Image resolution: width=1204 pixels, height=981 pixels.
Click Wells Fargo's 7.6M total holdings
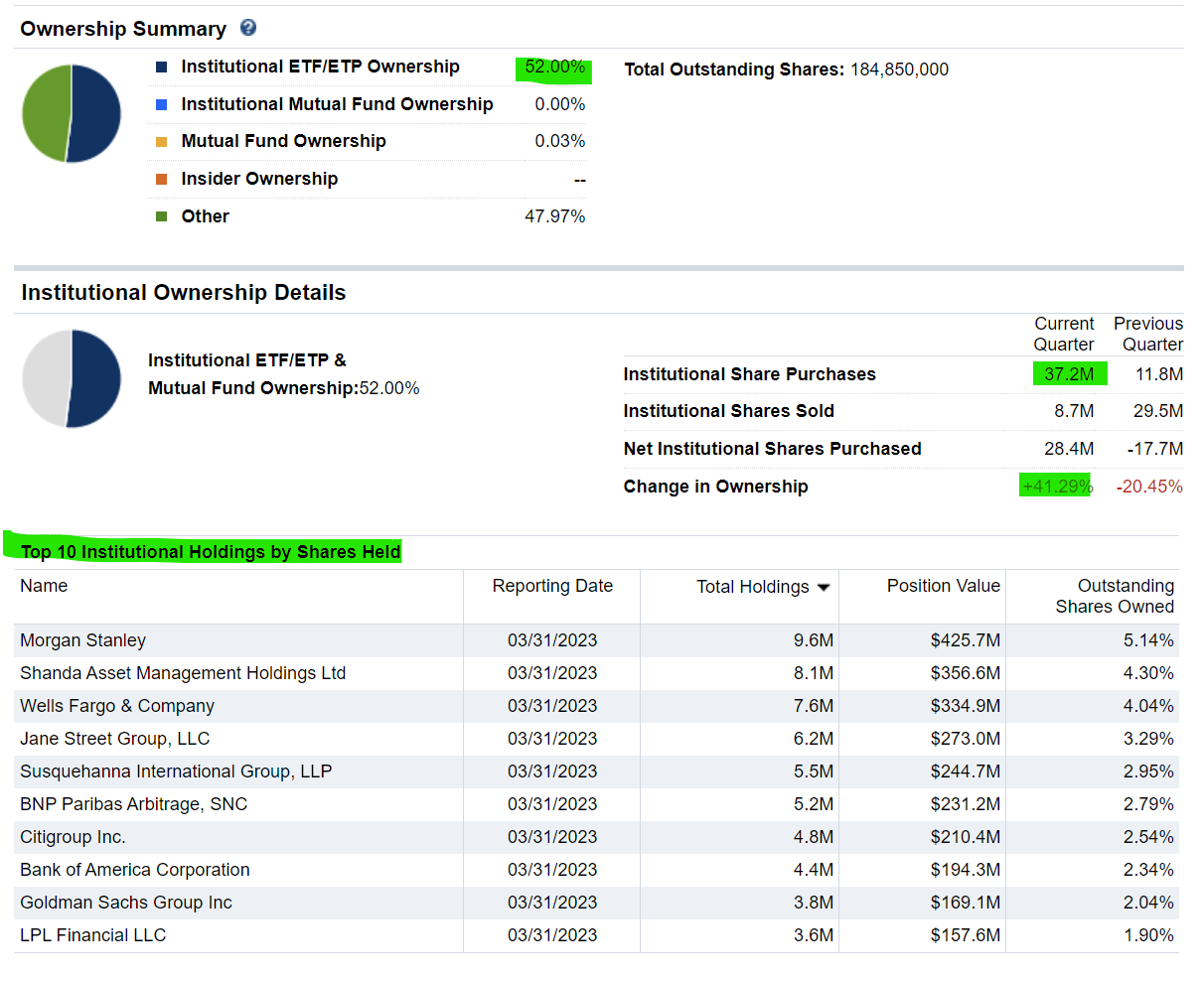point(814,706)
